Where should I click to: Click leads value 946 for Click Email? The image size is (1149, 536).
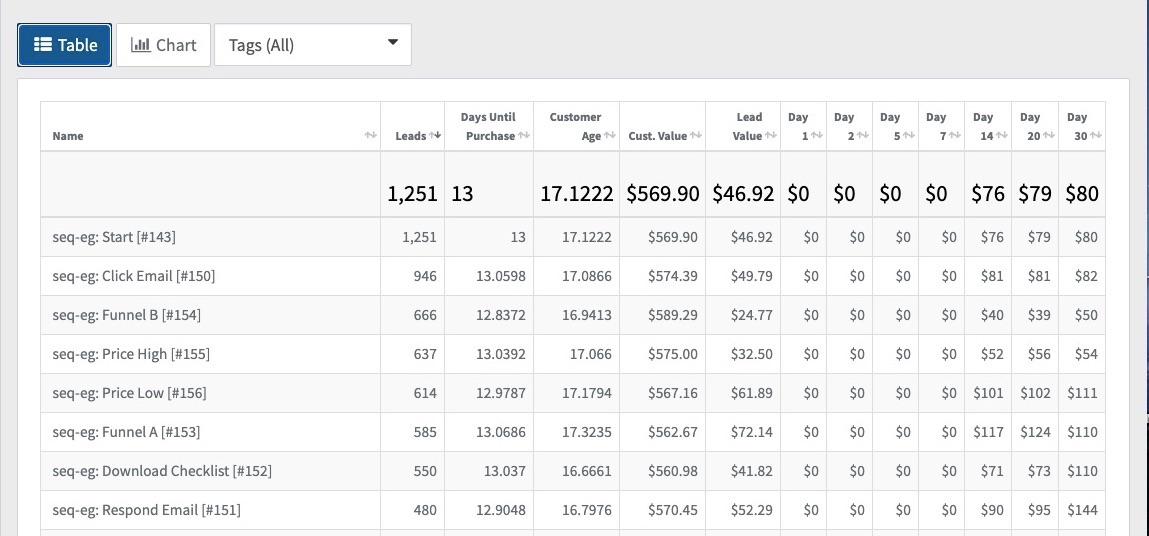coord(424,276)
